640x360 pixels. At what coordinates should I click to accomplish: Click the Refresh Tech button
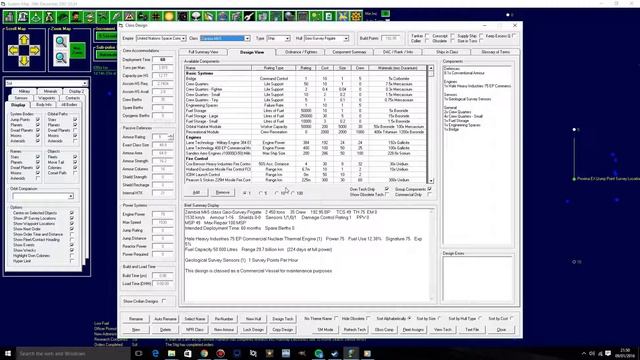pyautogui.click(x=354, y=329)
